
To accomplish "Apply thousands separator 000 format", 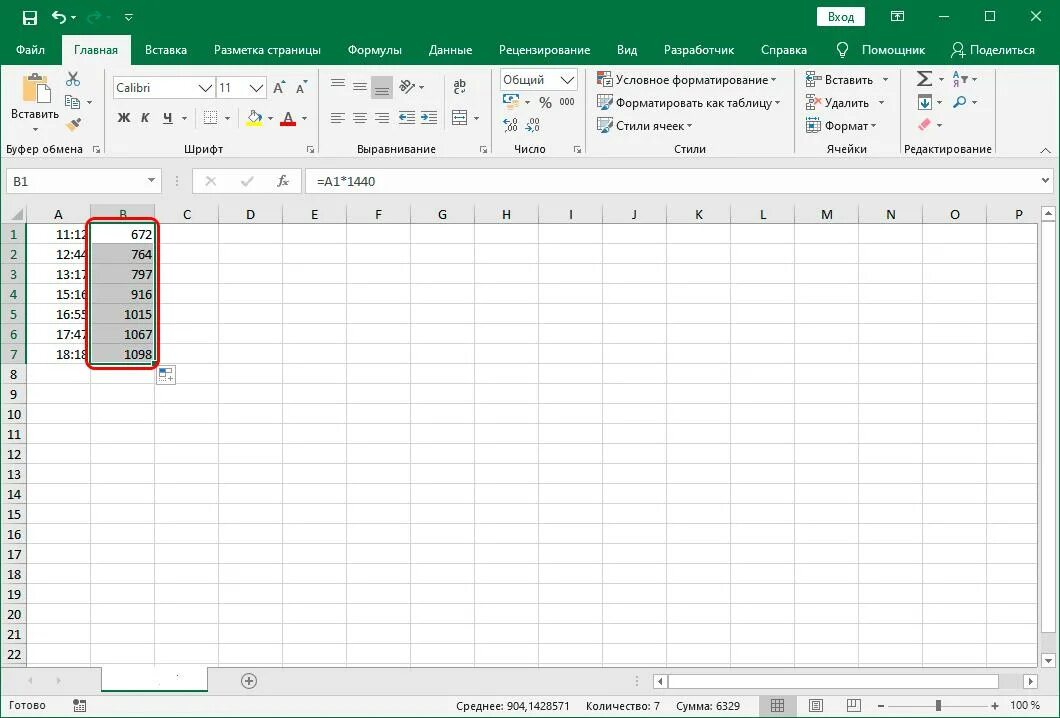I will pos(567,102).
